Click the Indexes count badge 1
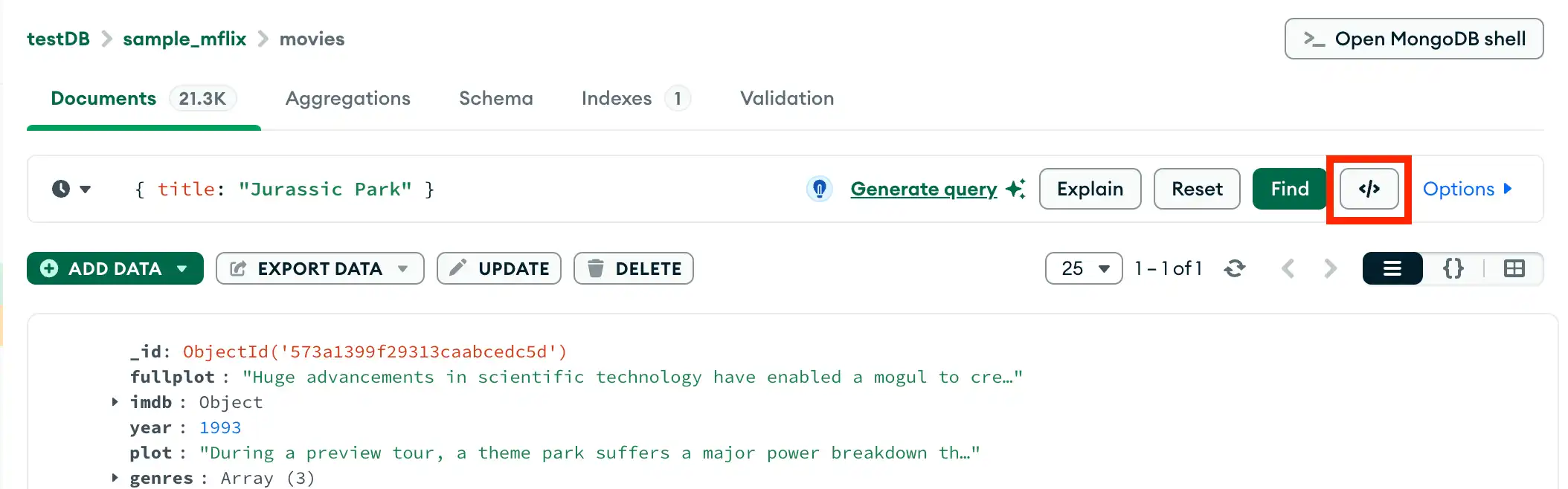Viewport: 1568px width, 489px height. coord(678,98)
